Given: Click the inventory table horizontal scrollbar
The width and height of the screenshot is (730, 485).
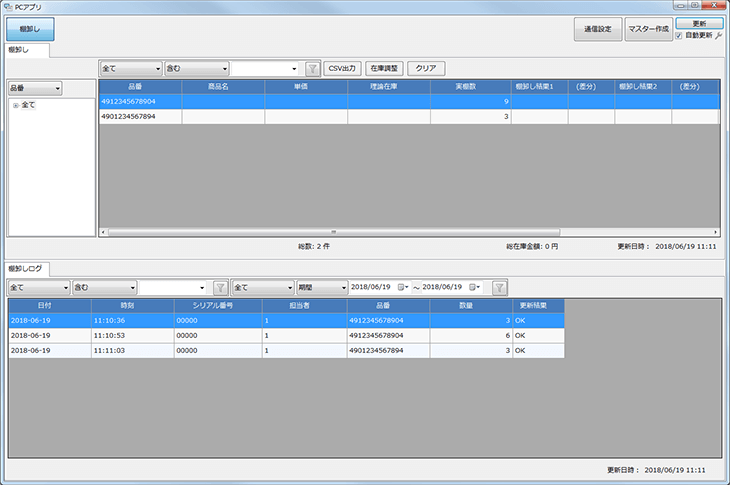Looking at the screenshot, I should (400, 232).
